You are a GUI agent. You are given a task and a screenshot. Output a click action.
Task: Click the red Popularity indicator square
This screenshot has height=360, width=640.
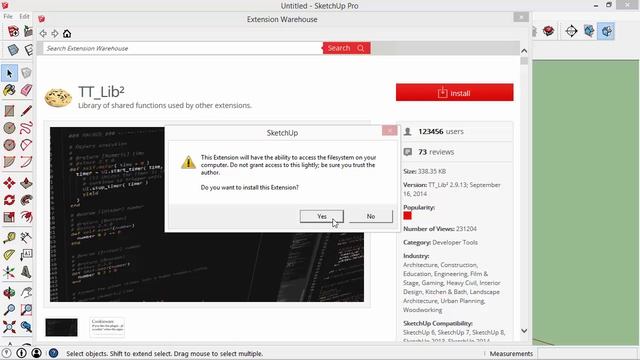(407, 216)
